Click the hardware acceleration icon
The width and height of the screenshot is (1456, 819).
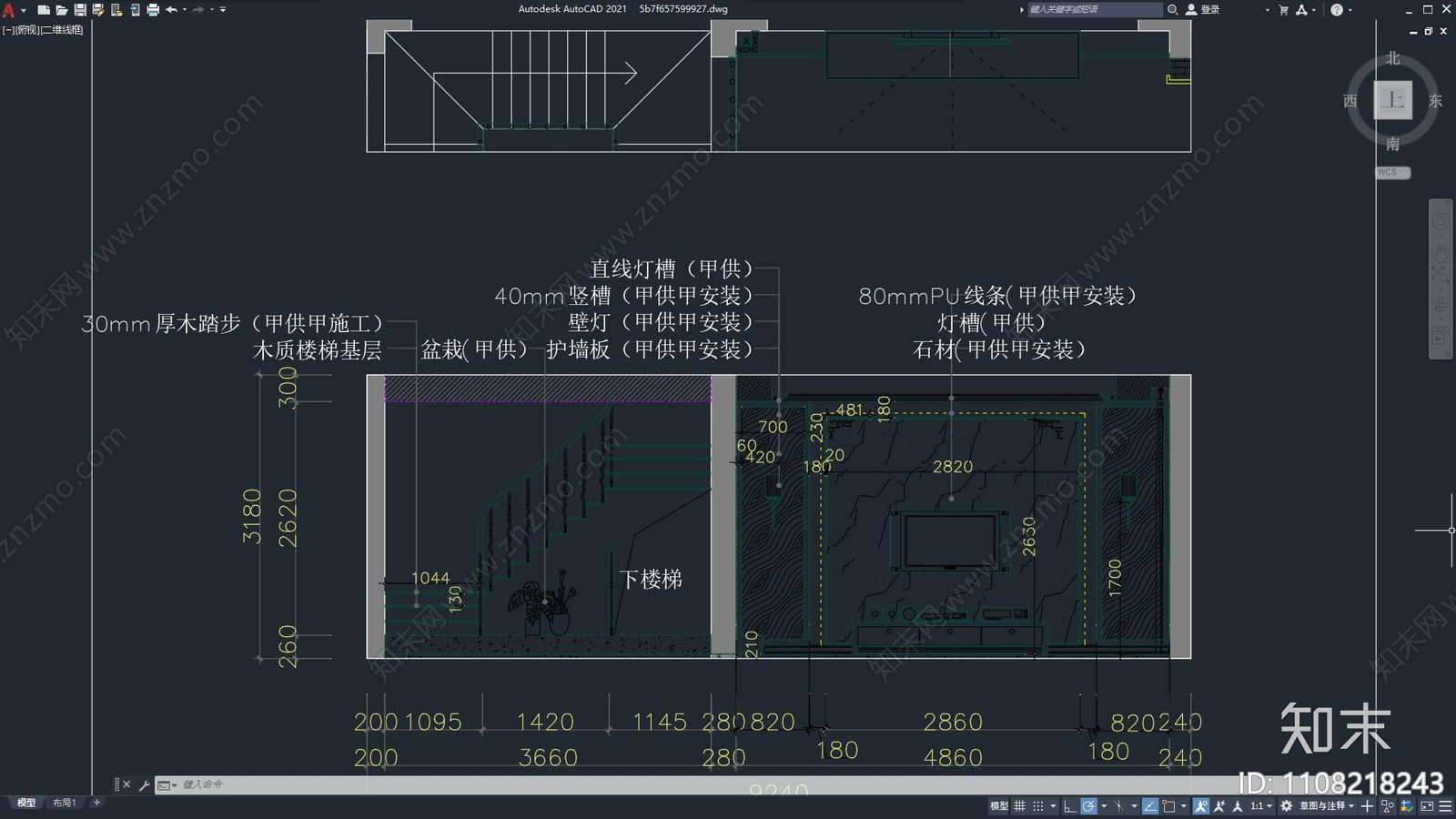(1407, 805)
